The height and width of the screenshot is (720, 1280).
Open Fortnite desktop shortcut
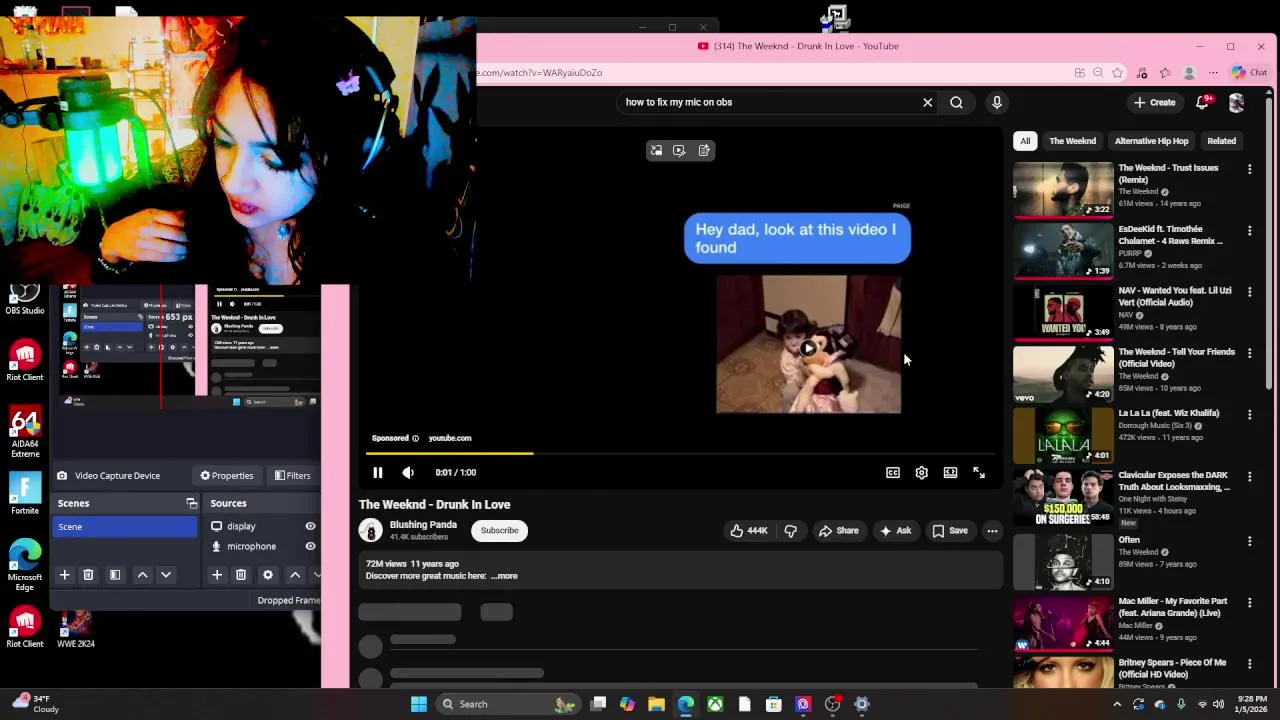25,494
